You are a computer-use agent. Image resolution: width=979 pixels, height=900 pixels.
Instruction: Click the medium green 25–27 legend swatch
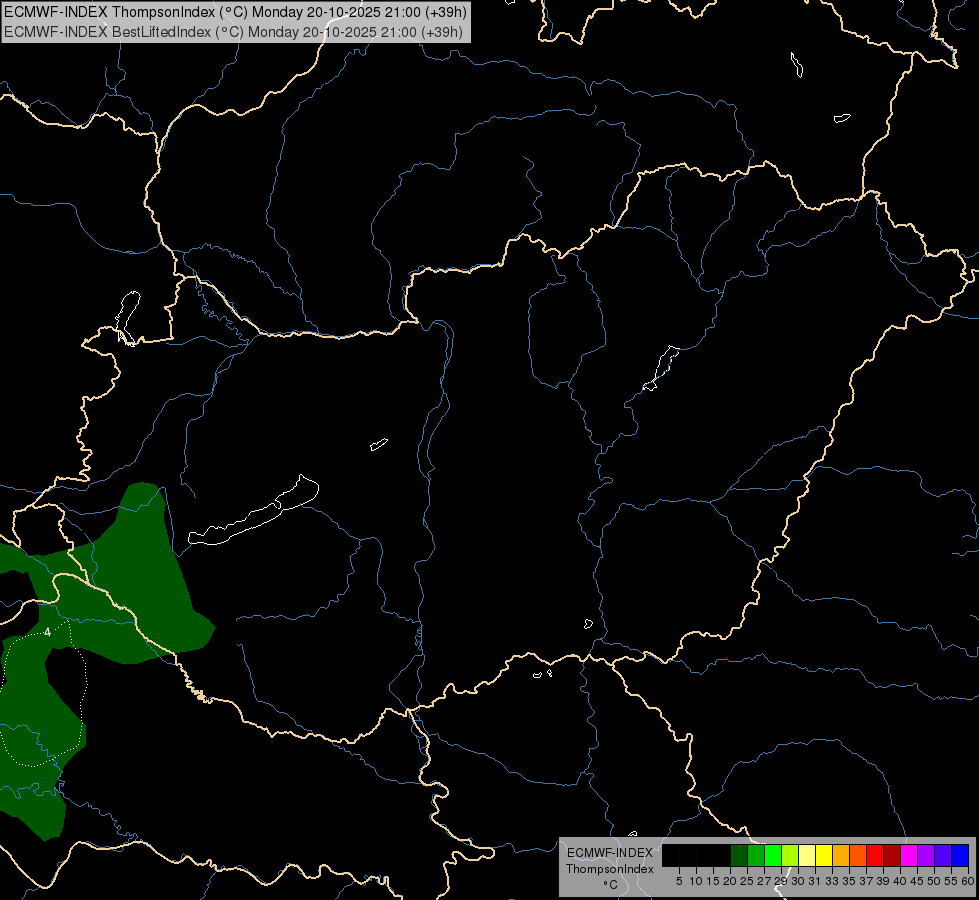[x=756, y=855]
